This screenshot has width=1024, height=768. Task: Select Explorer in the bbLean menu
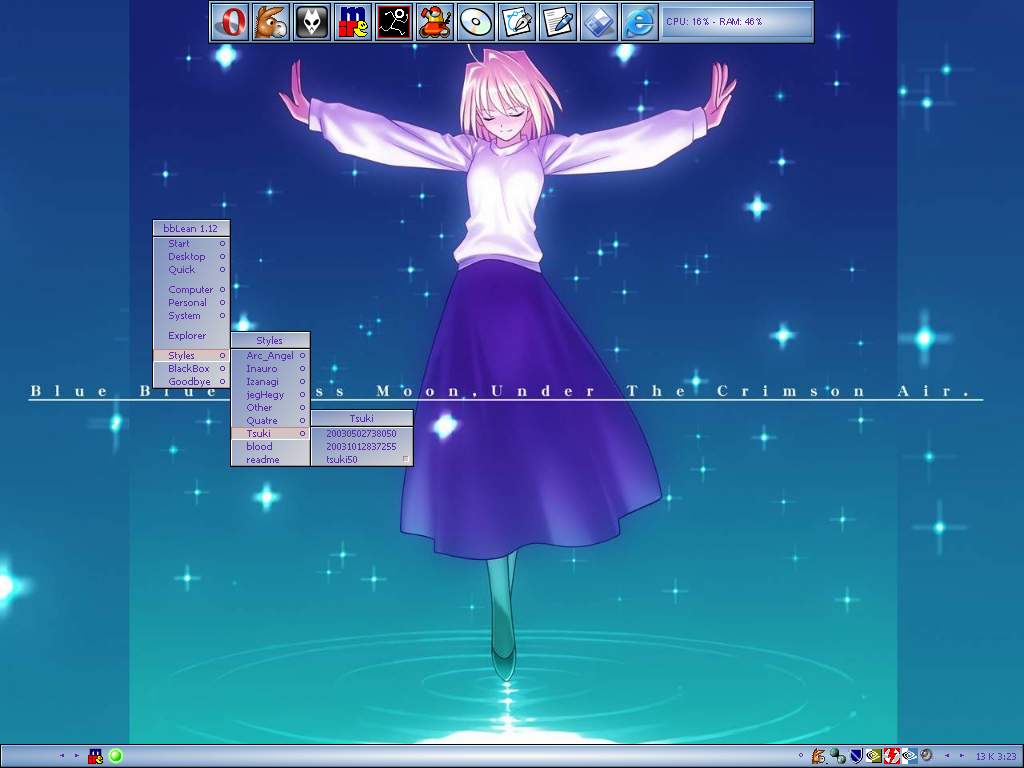191,336
